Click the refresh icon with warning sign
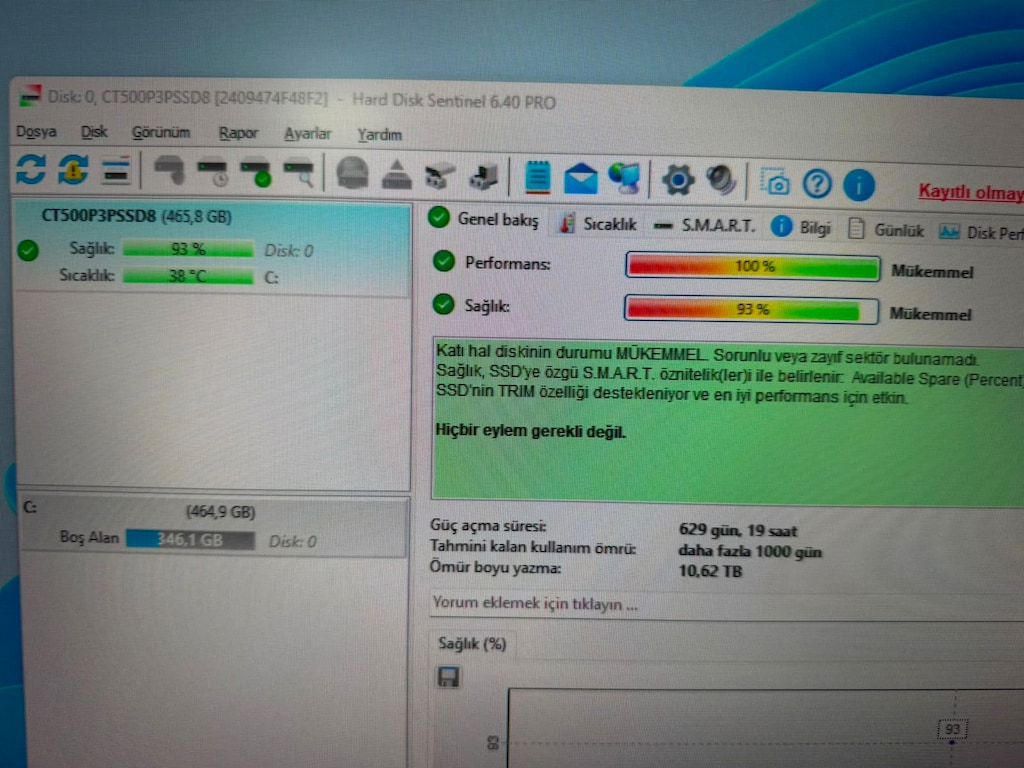 click(73, 170)
